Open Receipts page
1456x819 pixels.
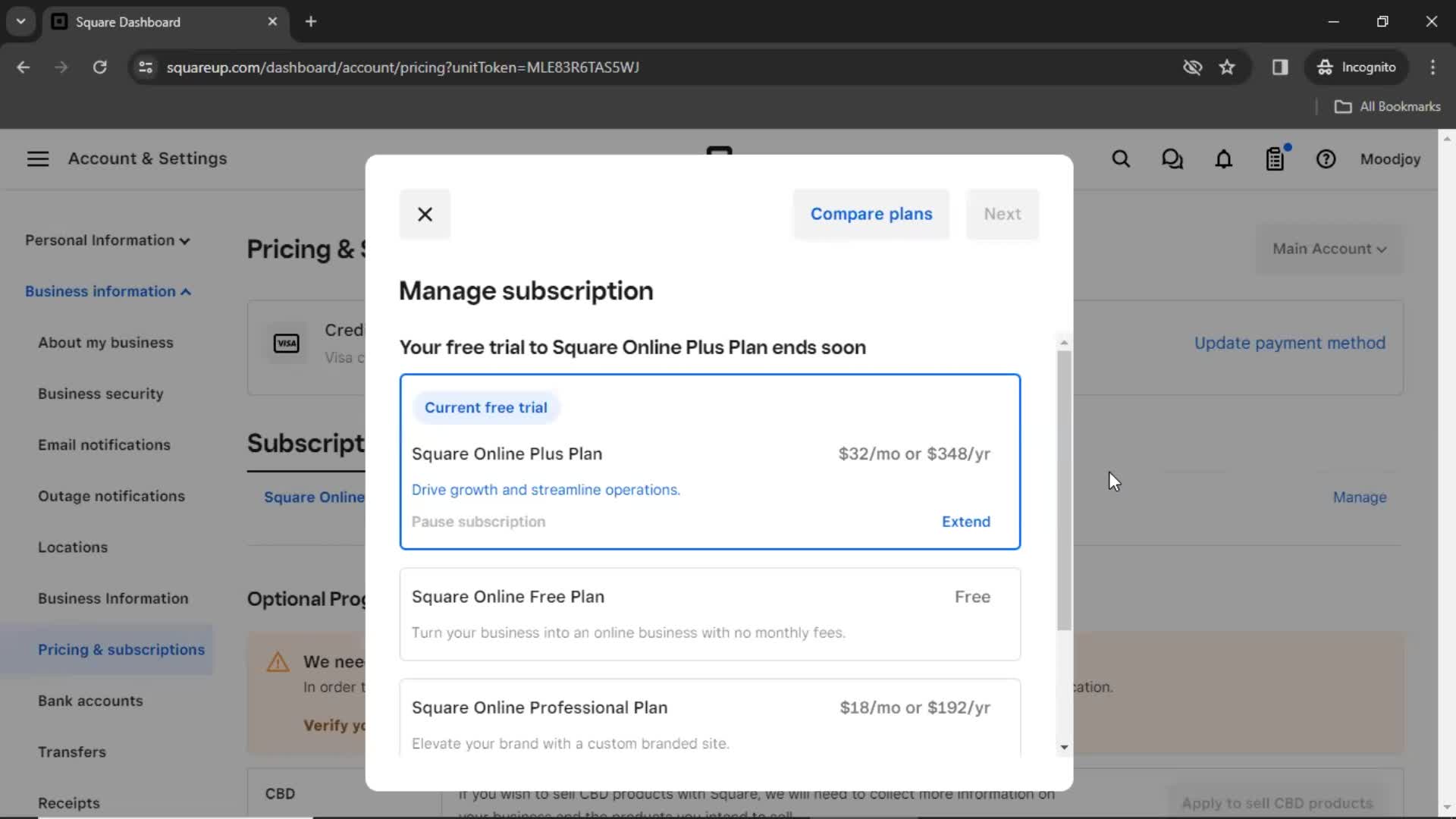69,803
